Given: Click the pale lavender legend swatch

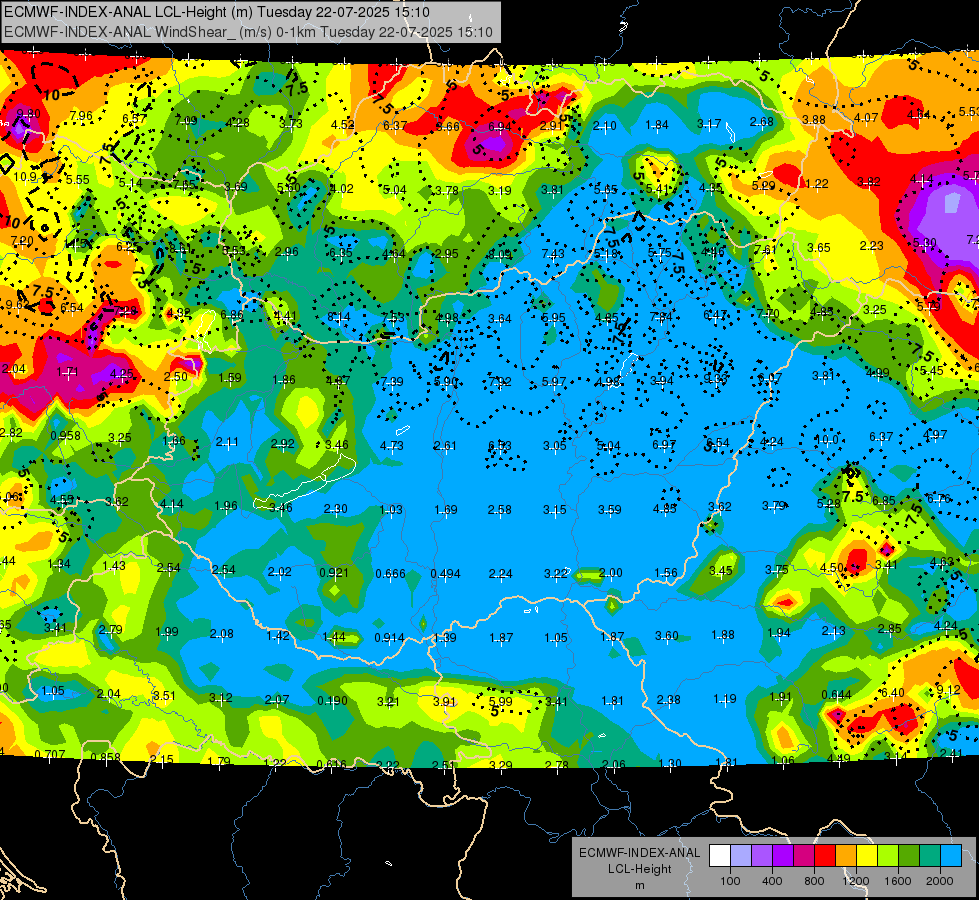Looking at the screenshot, I should tap(741, 856).
